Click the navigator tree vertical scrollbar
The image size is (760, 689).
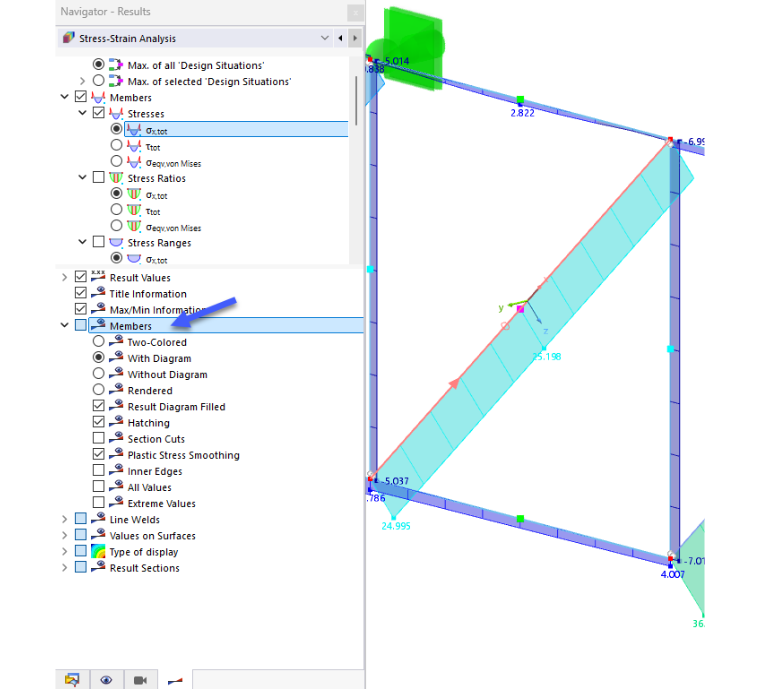356,101
